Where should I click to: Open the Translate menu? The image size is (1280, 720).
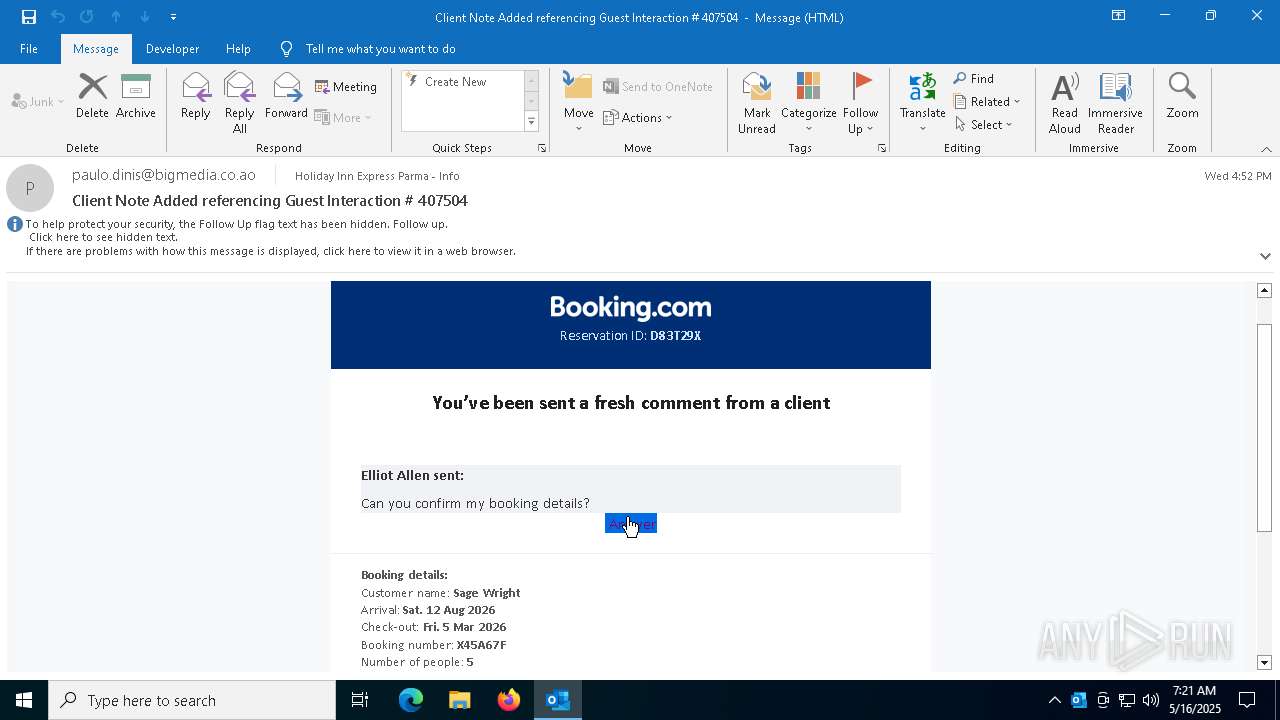pos(923,102)
